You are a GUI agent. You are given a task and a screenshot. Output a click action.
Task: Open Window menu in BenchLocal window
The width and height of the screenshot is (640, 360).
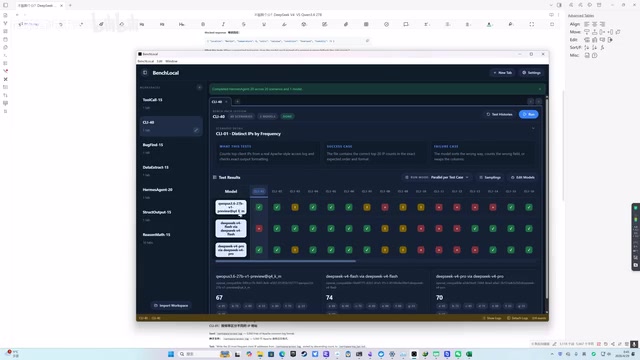[171, 61]
